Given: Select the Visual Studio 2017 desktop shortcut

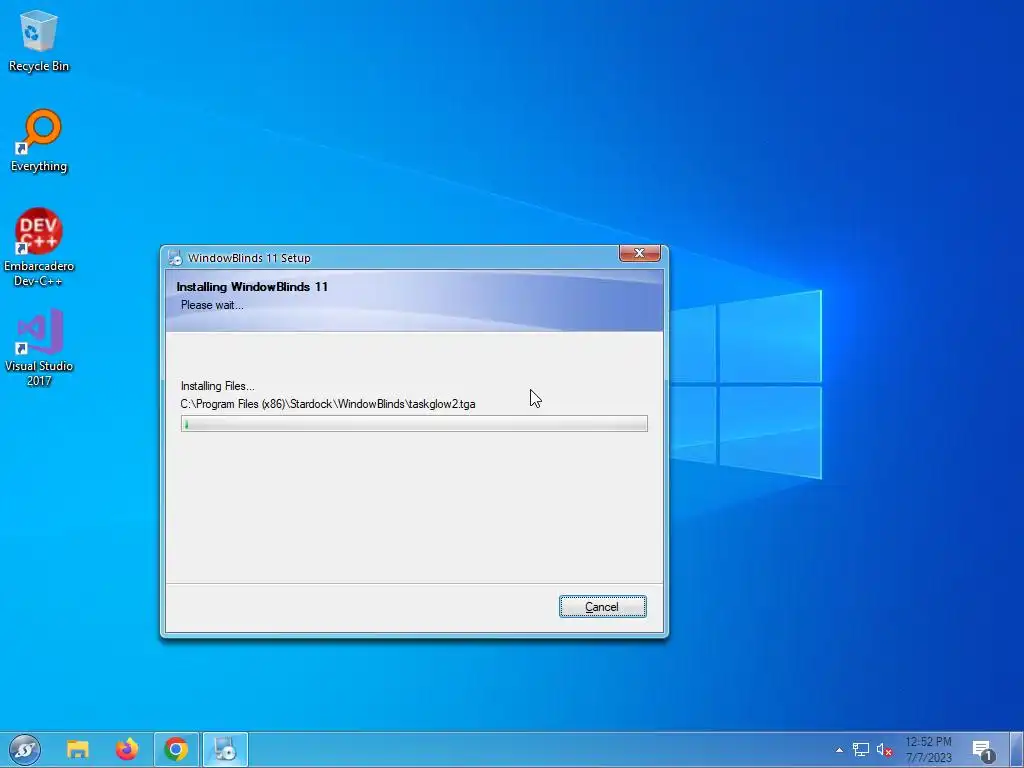Looking at the screenshot, I should (39, 348).
